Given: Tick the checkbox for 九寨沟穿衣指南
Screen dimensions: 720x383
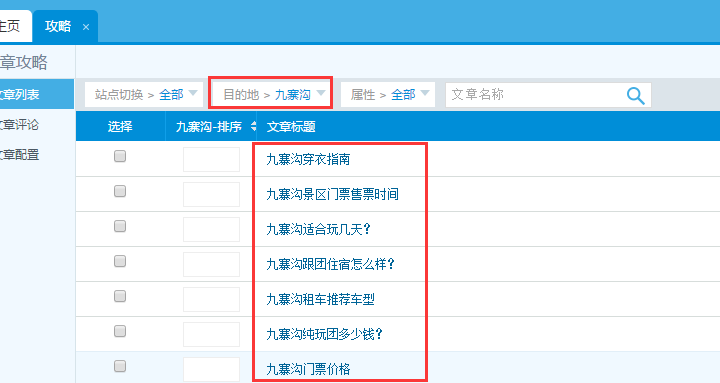Looking at the screenshot, I should tap(120, 156).
